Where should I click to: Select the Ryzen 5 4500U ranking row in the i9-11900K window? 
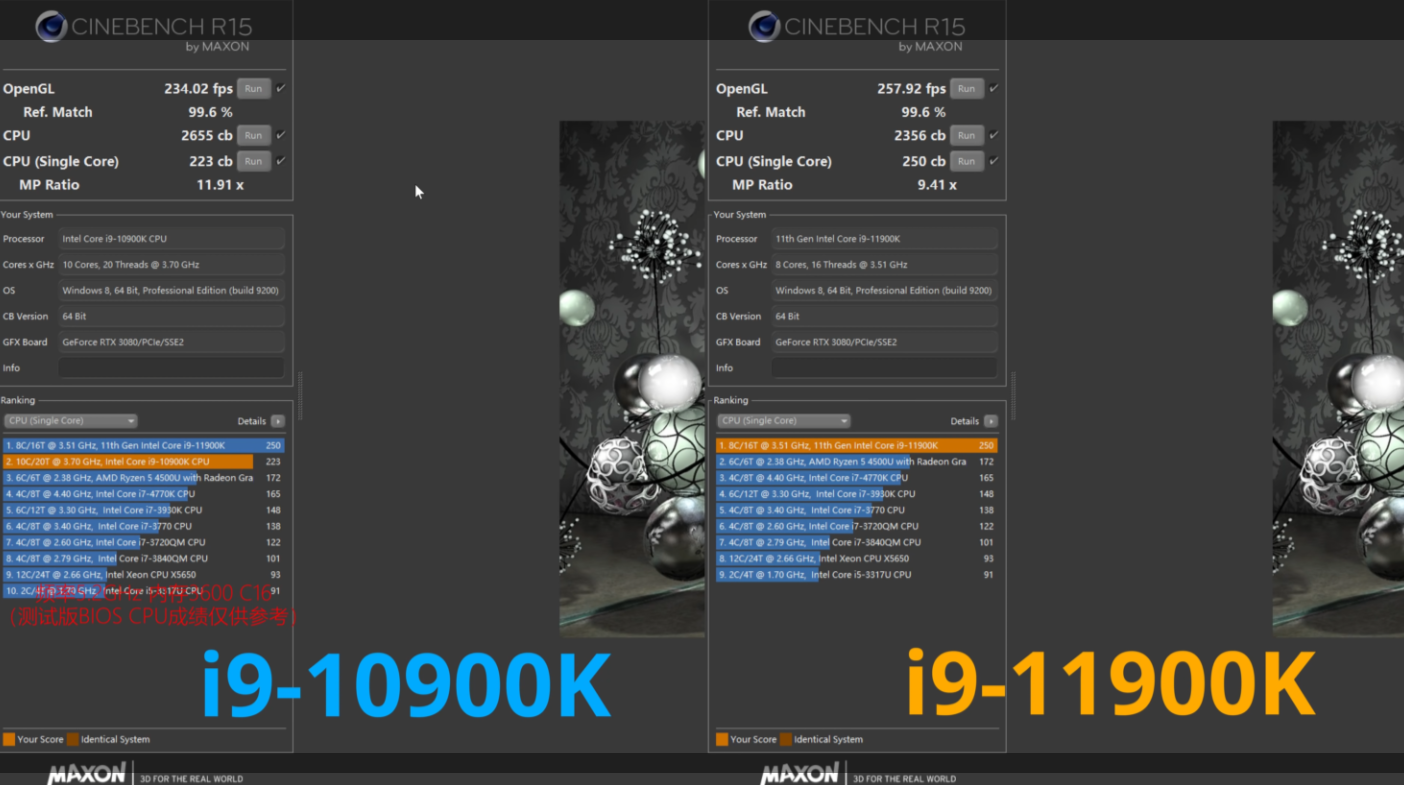pyautogui.click(x=857, y=462)
